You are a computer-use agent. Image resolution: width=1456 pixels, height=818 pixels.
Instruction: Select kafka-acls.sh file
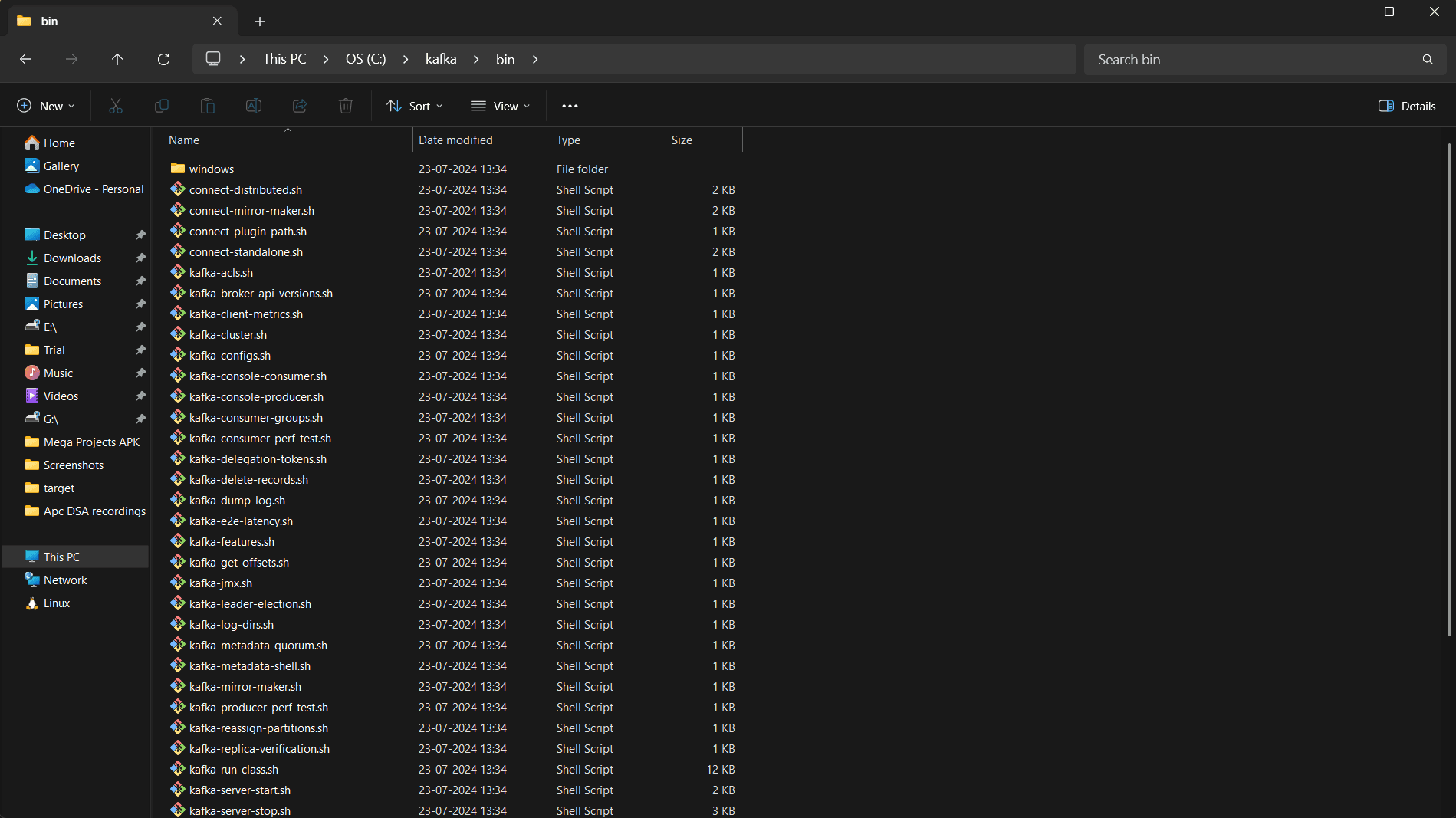(452, 272)
